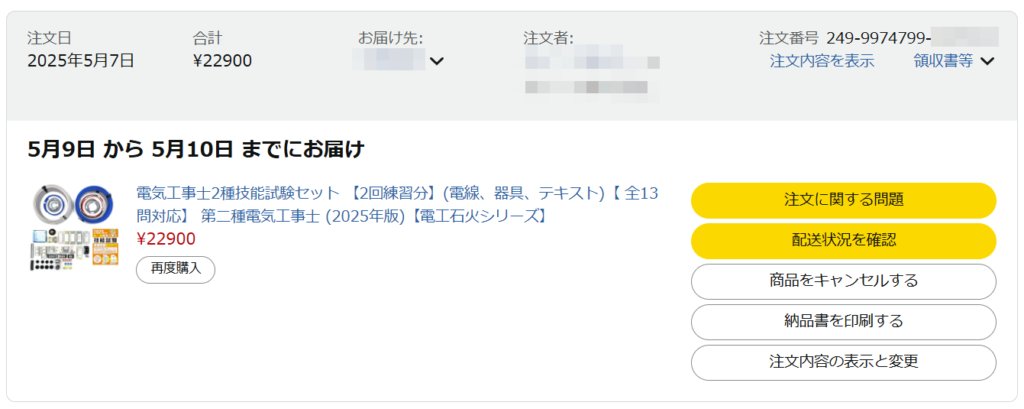Click the 5月9日 から 5月10日 delivery heading
This screenshot has width=1024, height=409.
[196, 150]
